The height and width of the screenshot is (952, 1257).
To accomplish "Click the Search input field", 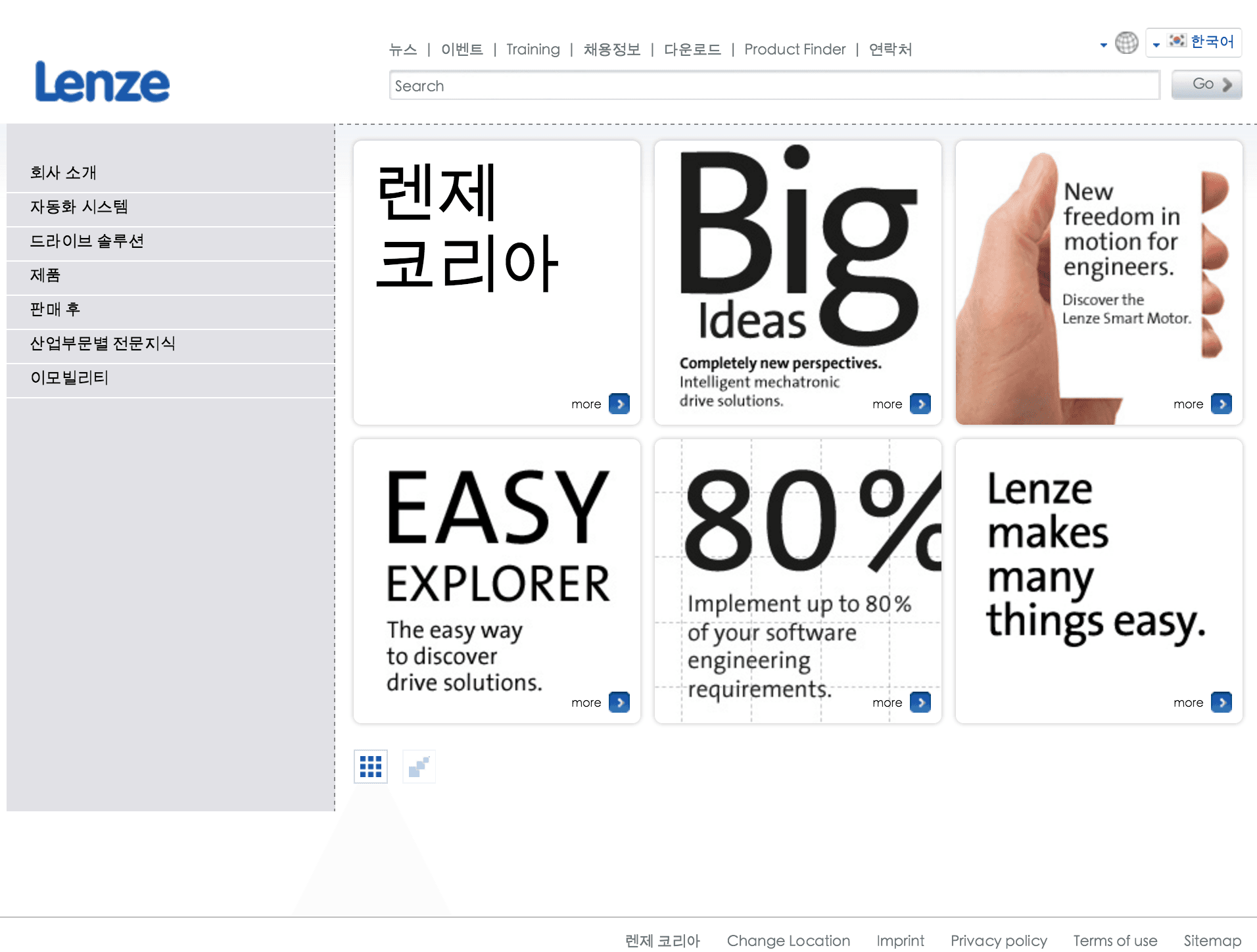I will point(774,85).
